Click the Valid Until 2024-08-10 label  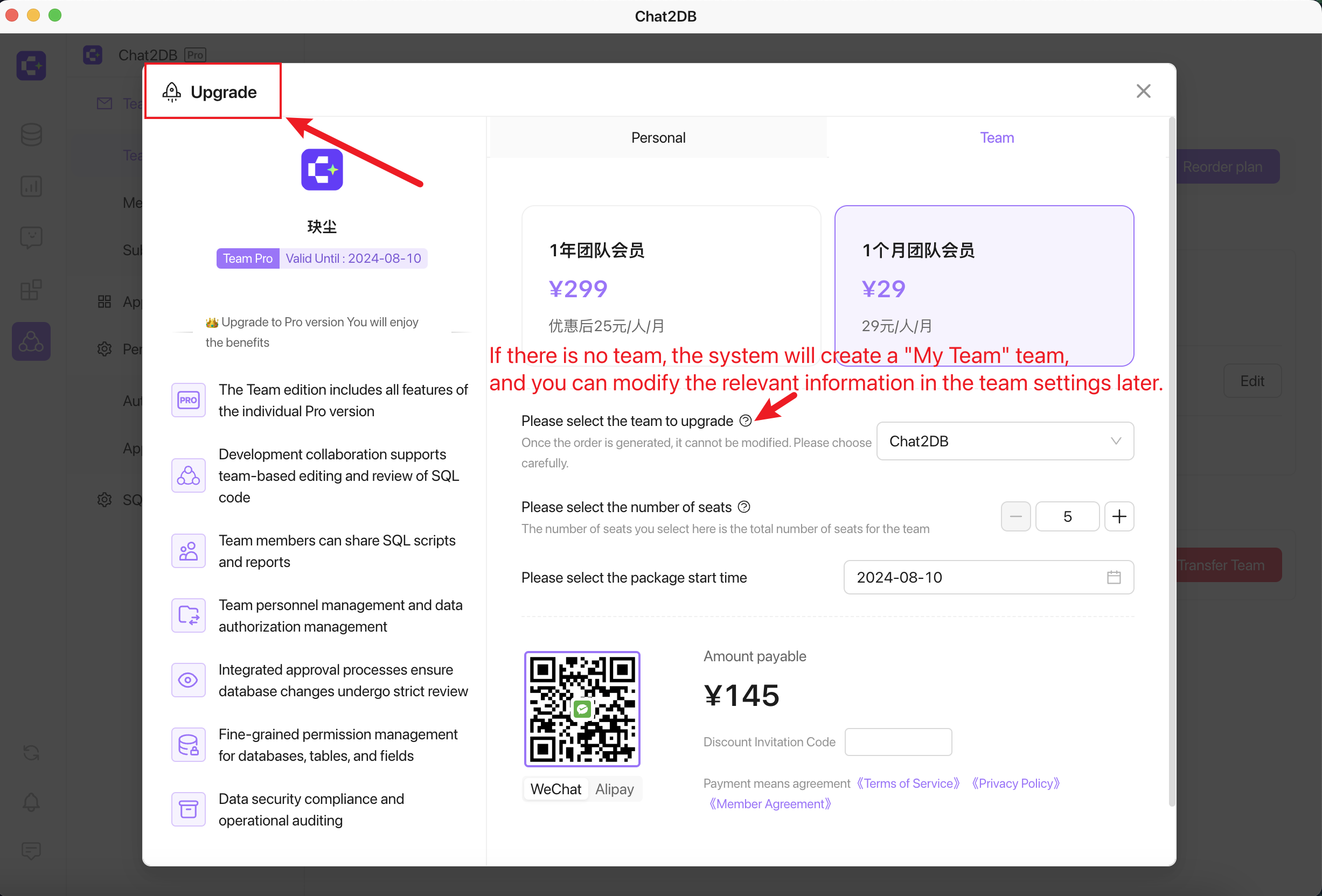[353, 258]
